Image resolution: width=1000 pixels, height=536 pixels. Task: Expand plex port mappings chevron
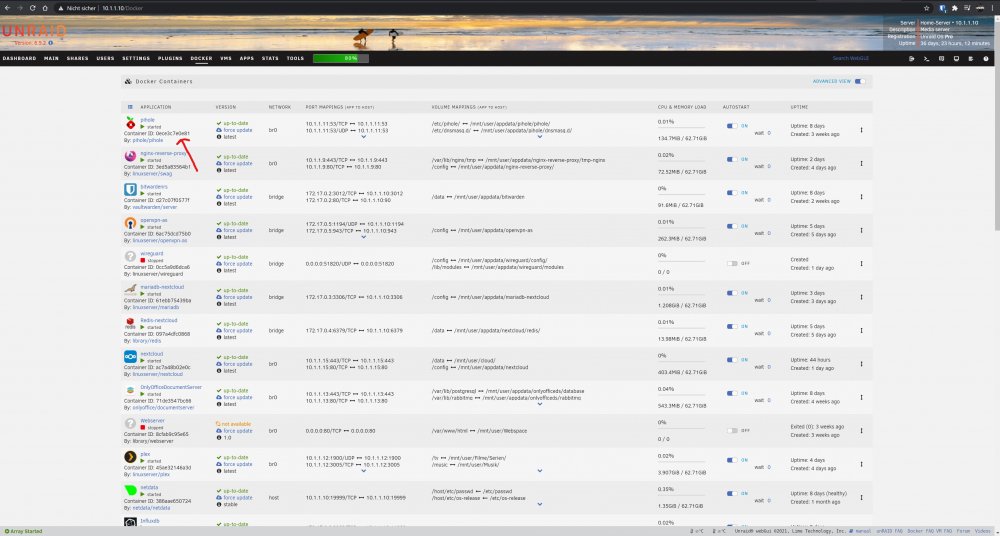coord(364,471)
